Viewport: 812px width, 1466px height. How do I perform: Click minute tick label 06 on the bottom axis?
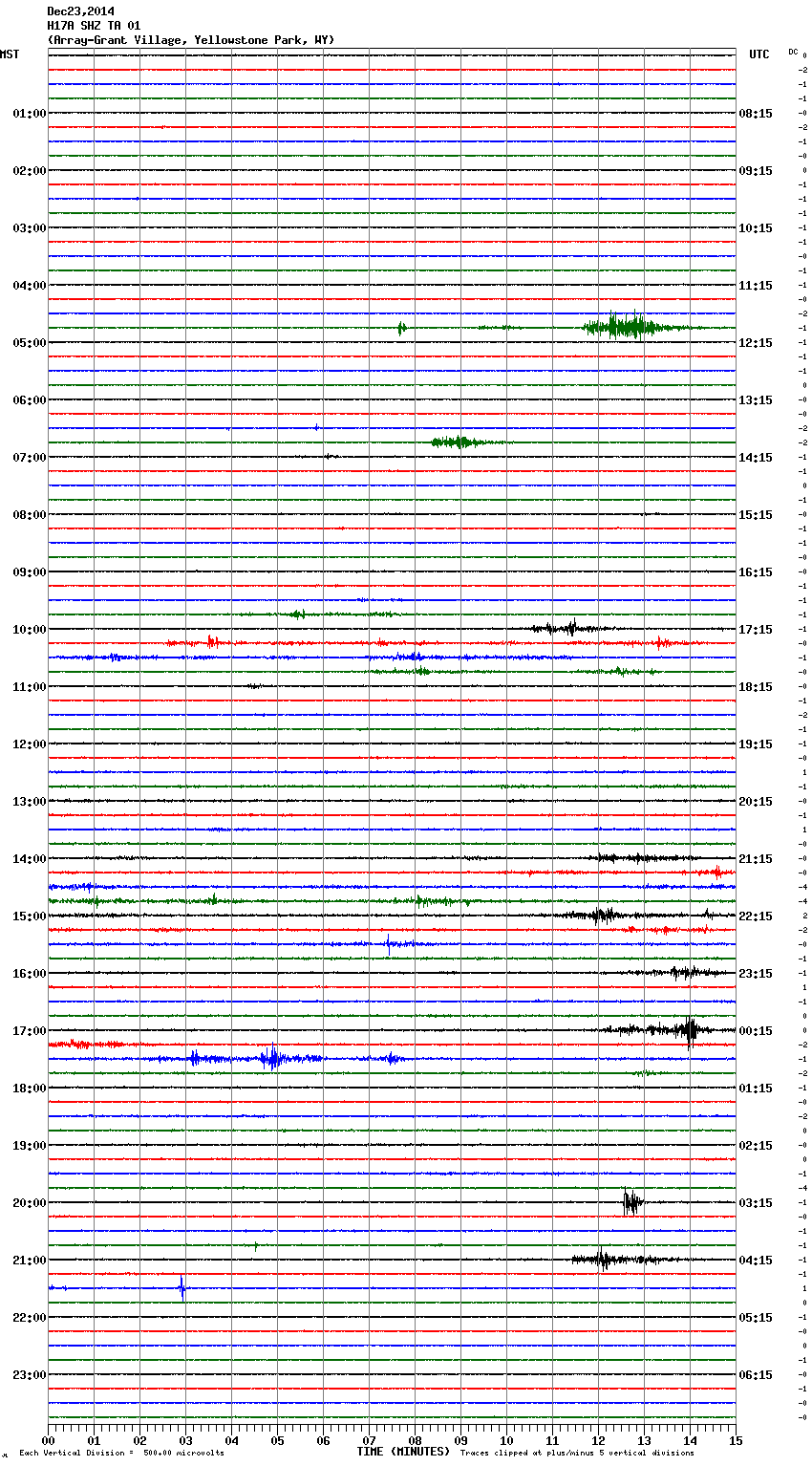pyautogui.click(x=323, y=1440)
